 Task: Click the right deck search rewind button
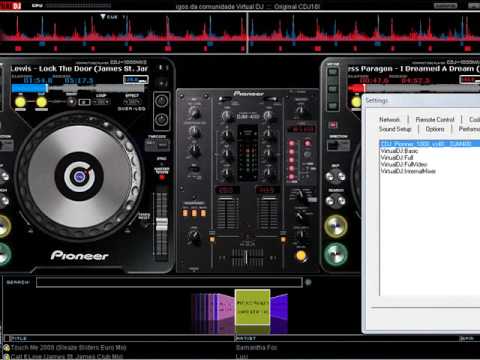330,201
